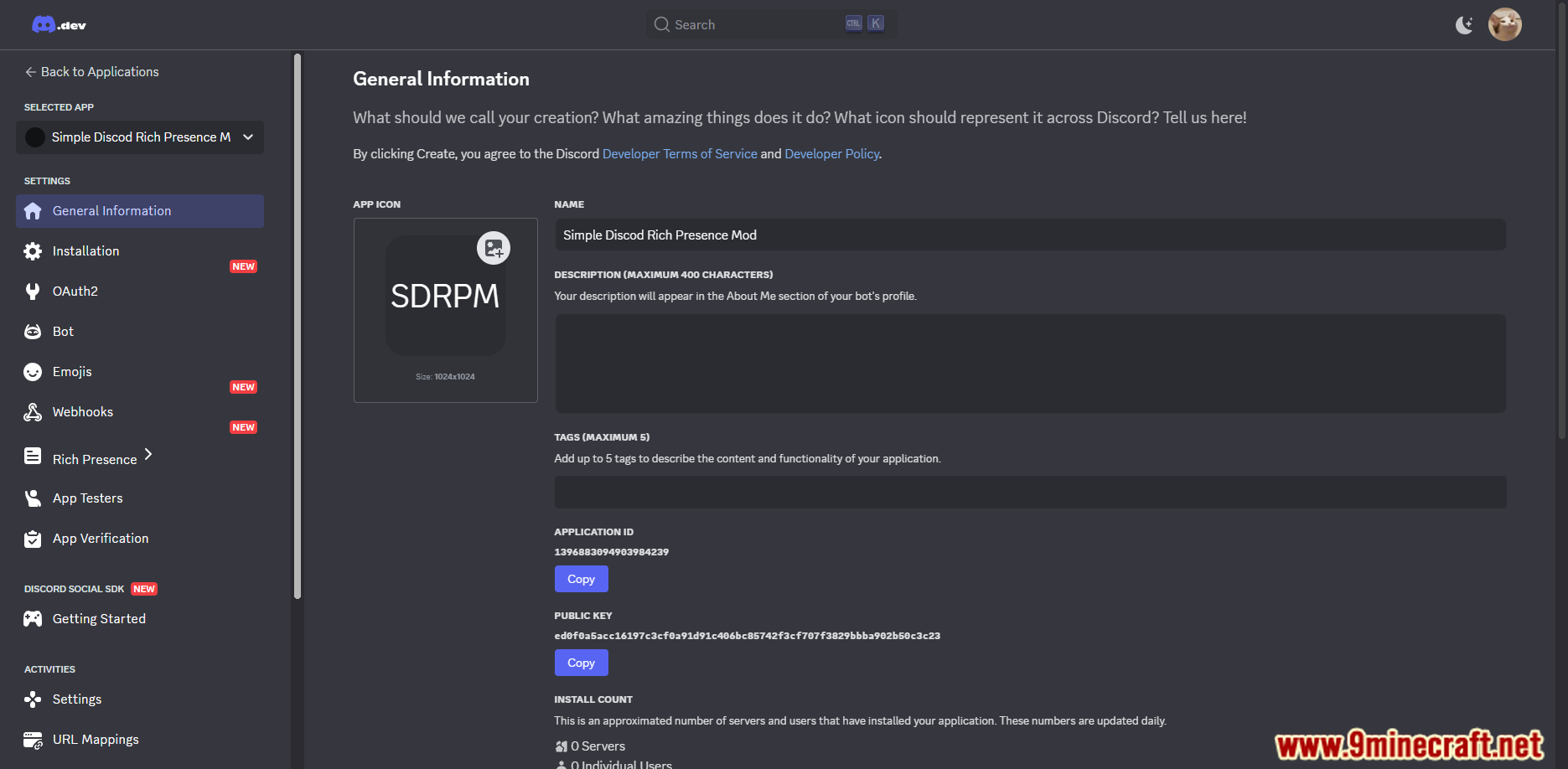The width and height of the screenshot is (1568, 769).
Task: Copy the Application ID
Action: pyautogui.click(x=581, y=579)
